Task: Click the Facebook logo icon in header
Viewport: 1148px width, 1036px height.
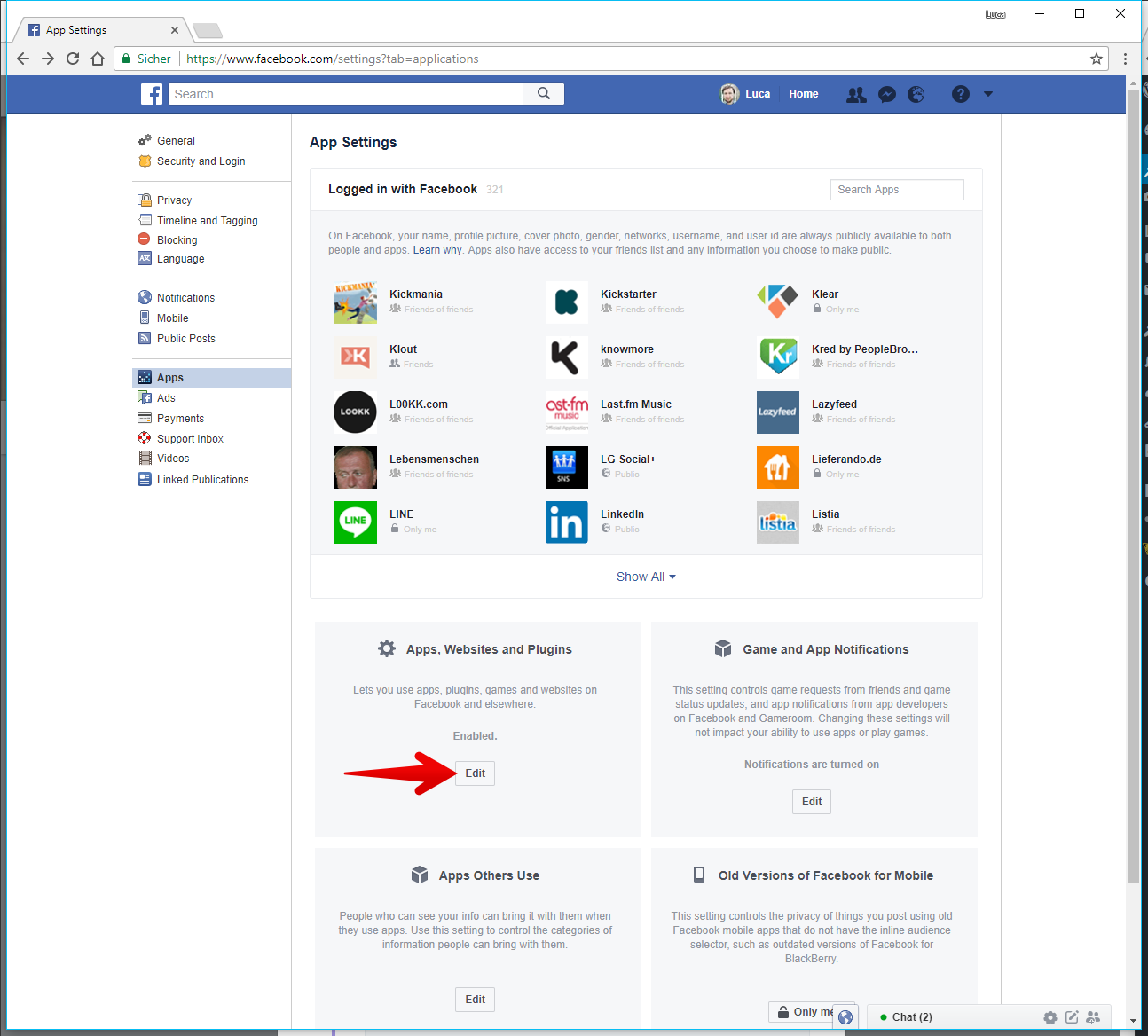Action: click(152, 94)
